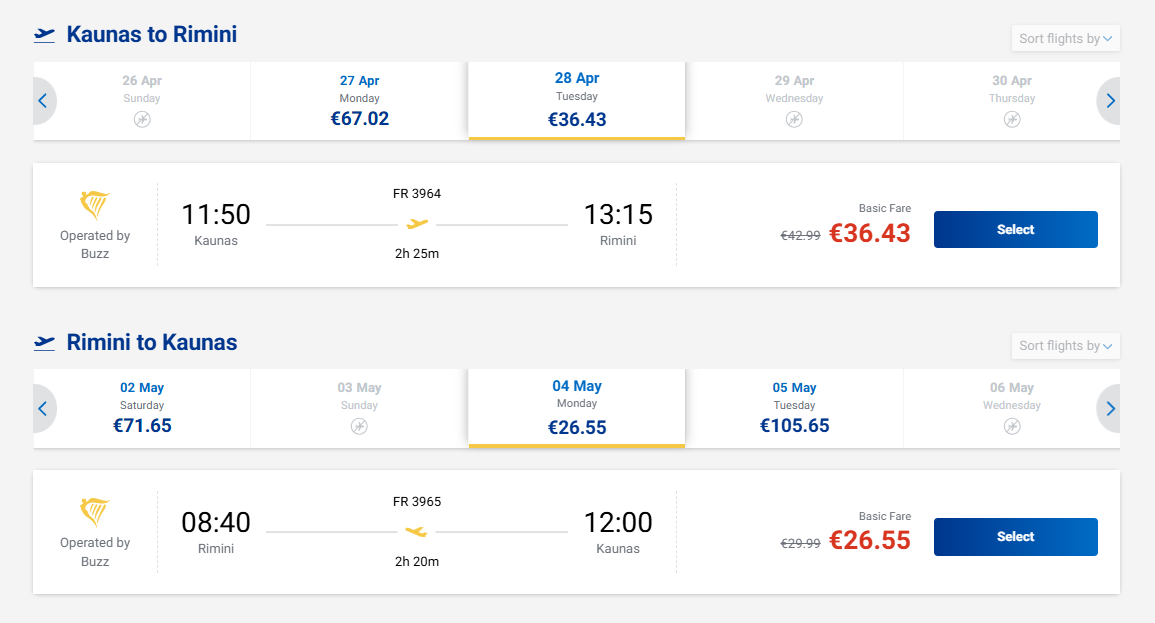Click next dates arrow for return flights
1155x623 pixels.
pyautogui.click(x=1110, y=408)
